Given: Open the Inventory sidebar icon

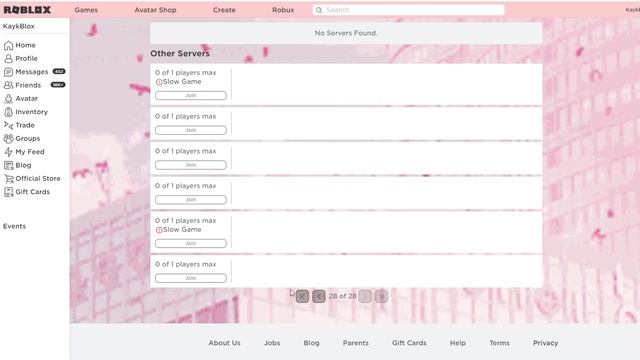Looking at the screenshot, I should [x=8, y=112].
